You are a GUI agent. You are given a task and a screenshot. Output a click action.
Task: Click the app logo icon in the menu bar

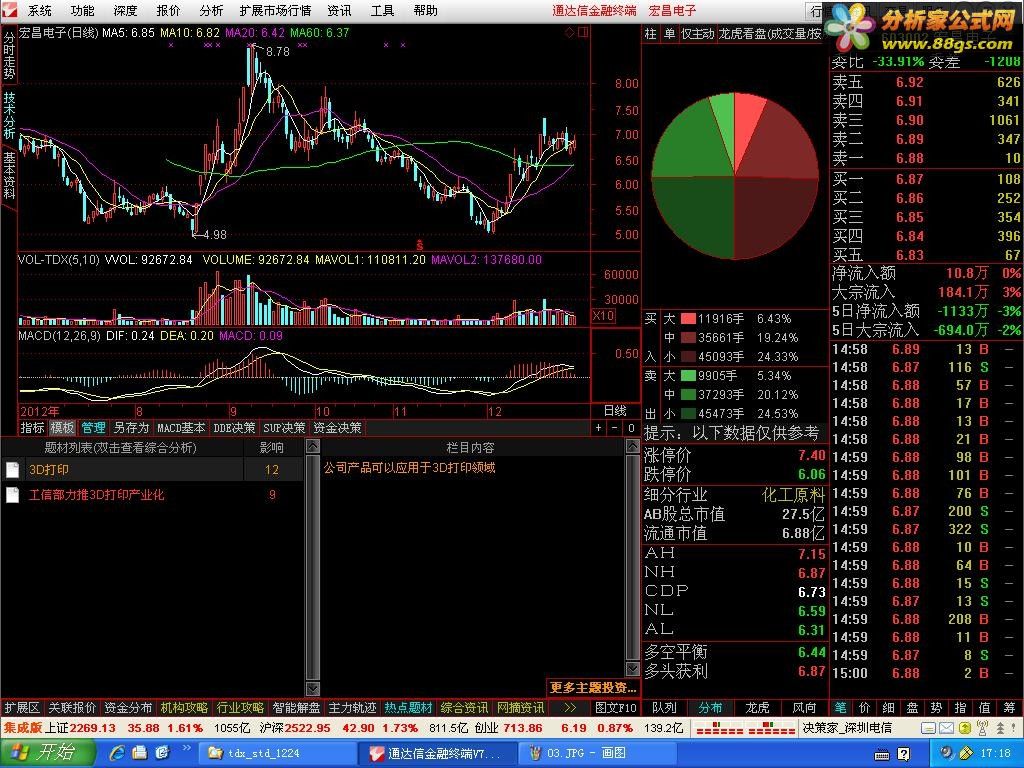tap(10, 10)
